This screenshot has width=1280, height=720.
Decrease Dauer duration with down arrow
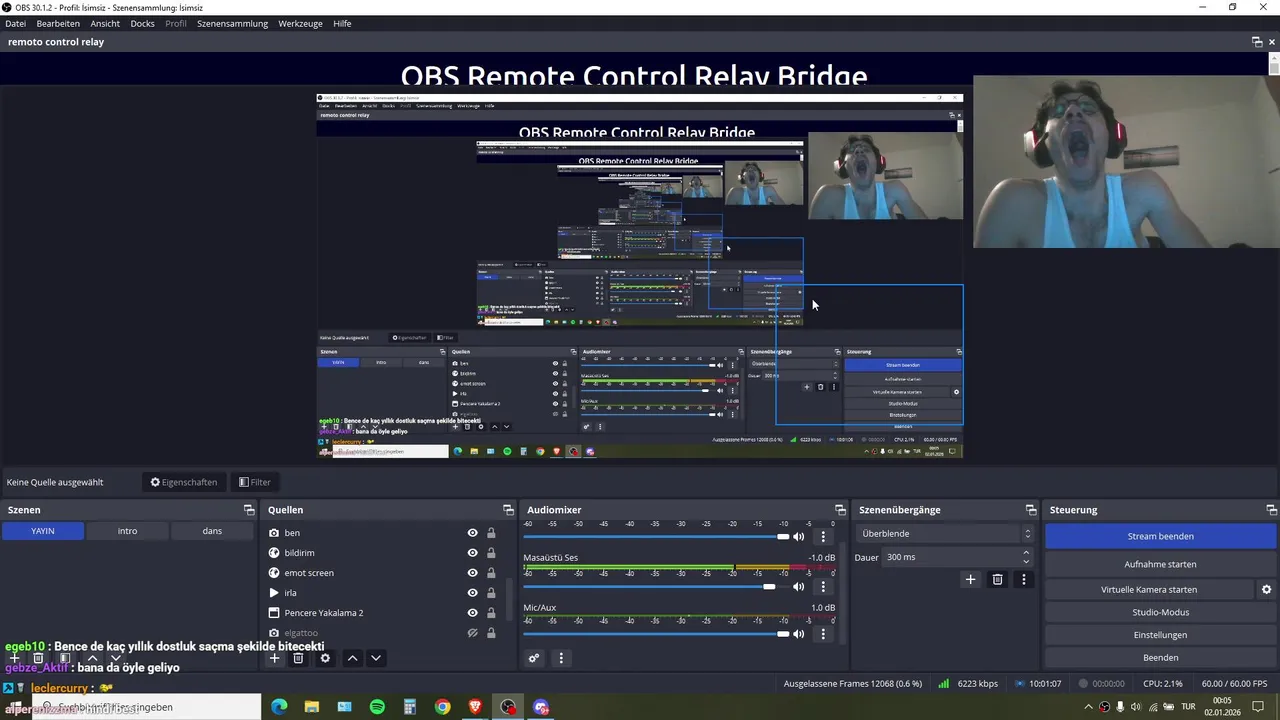[1025, 562]
